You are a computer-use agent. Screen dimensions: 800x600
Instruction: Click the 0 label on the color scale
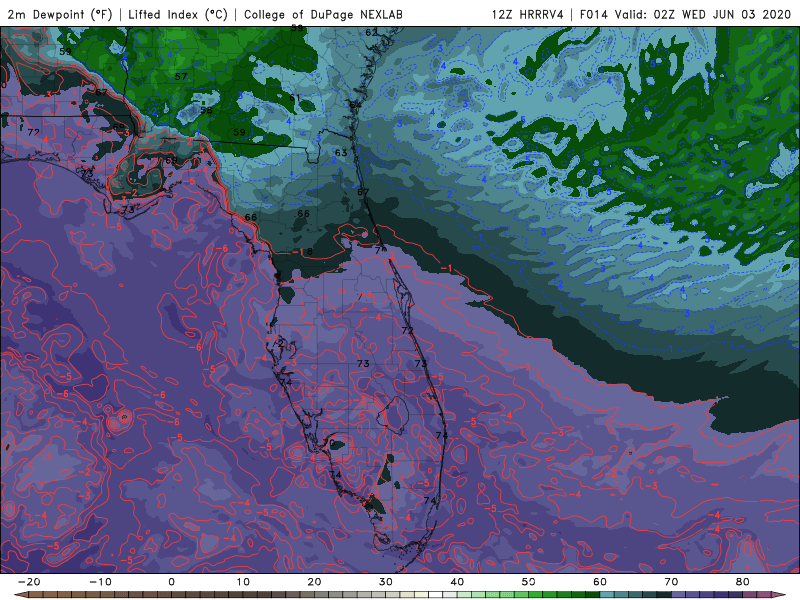(x=171, y=582)
